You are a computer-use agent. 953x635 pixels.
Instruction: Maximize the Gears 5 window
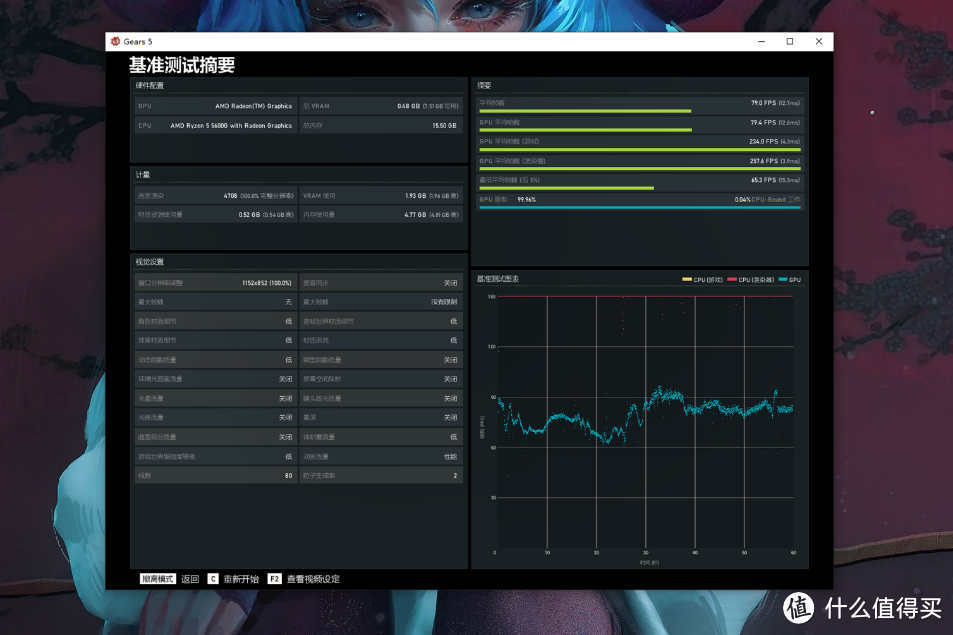point(790,41)
